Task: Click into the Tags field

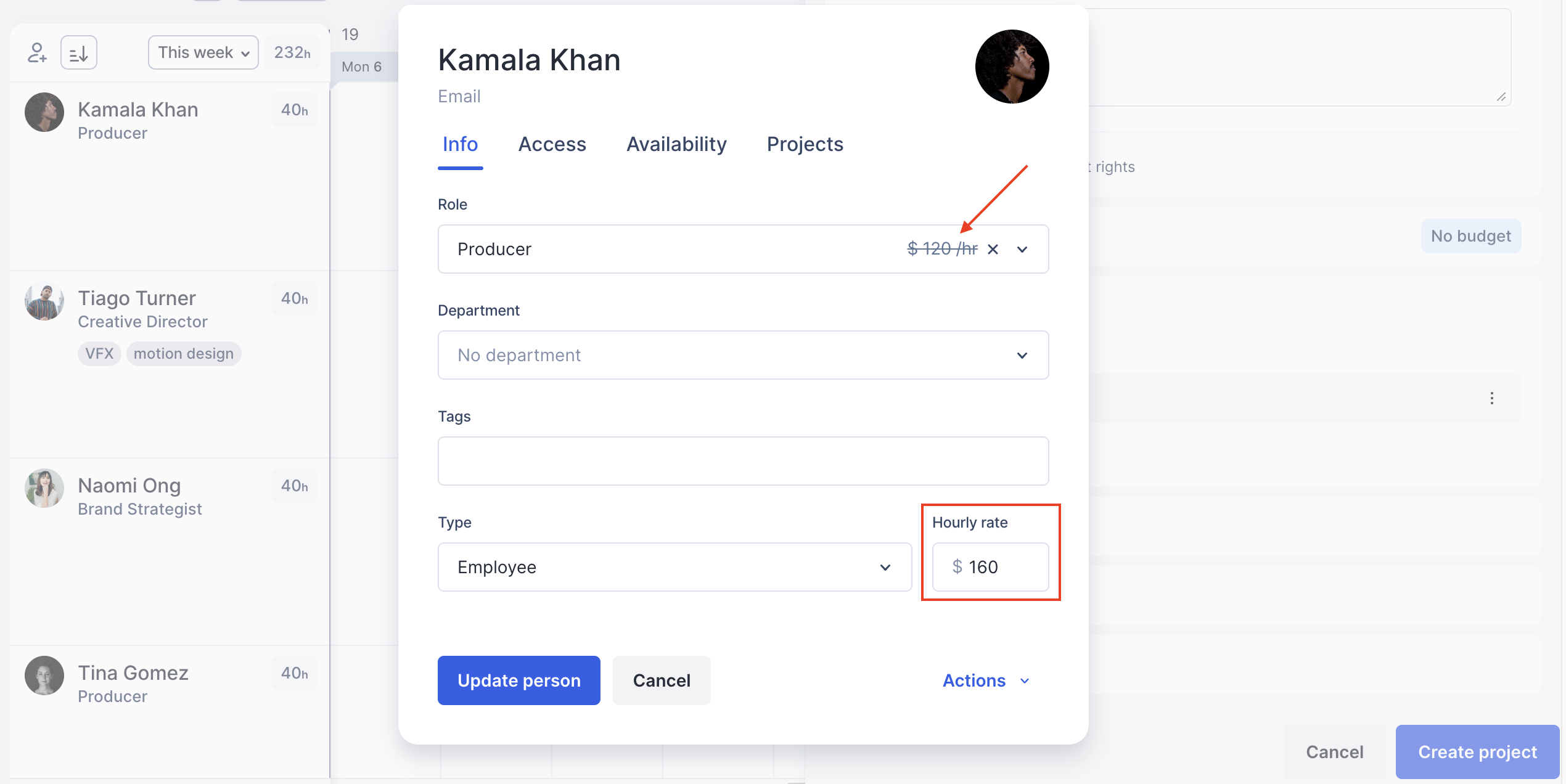Action: 743,461
